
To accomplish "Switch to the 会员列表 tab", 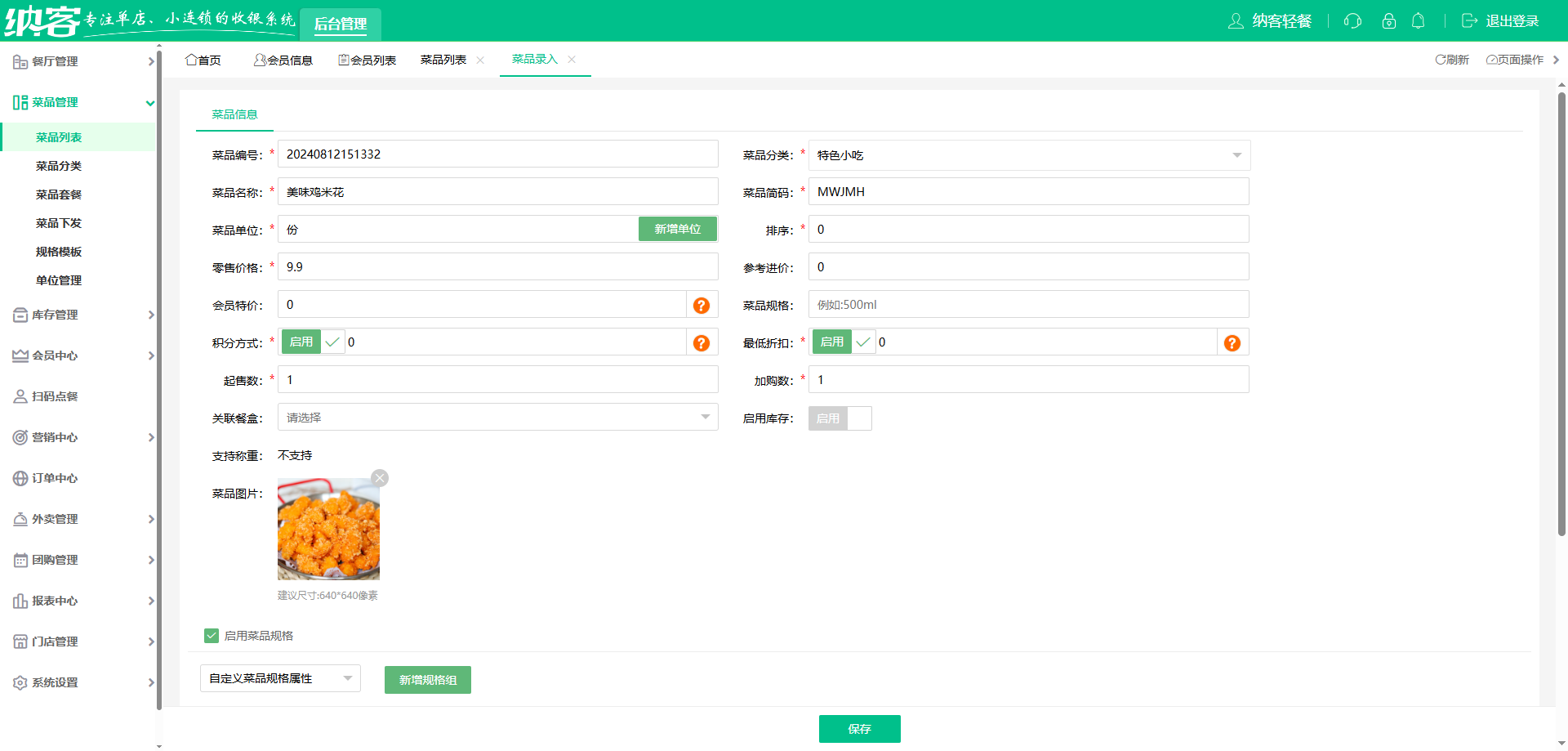I will point(367,59).
